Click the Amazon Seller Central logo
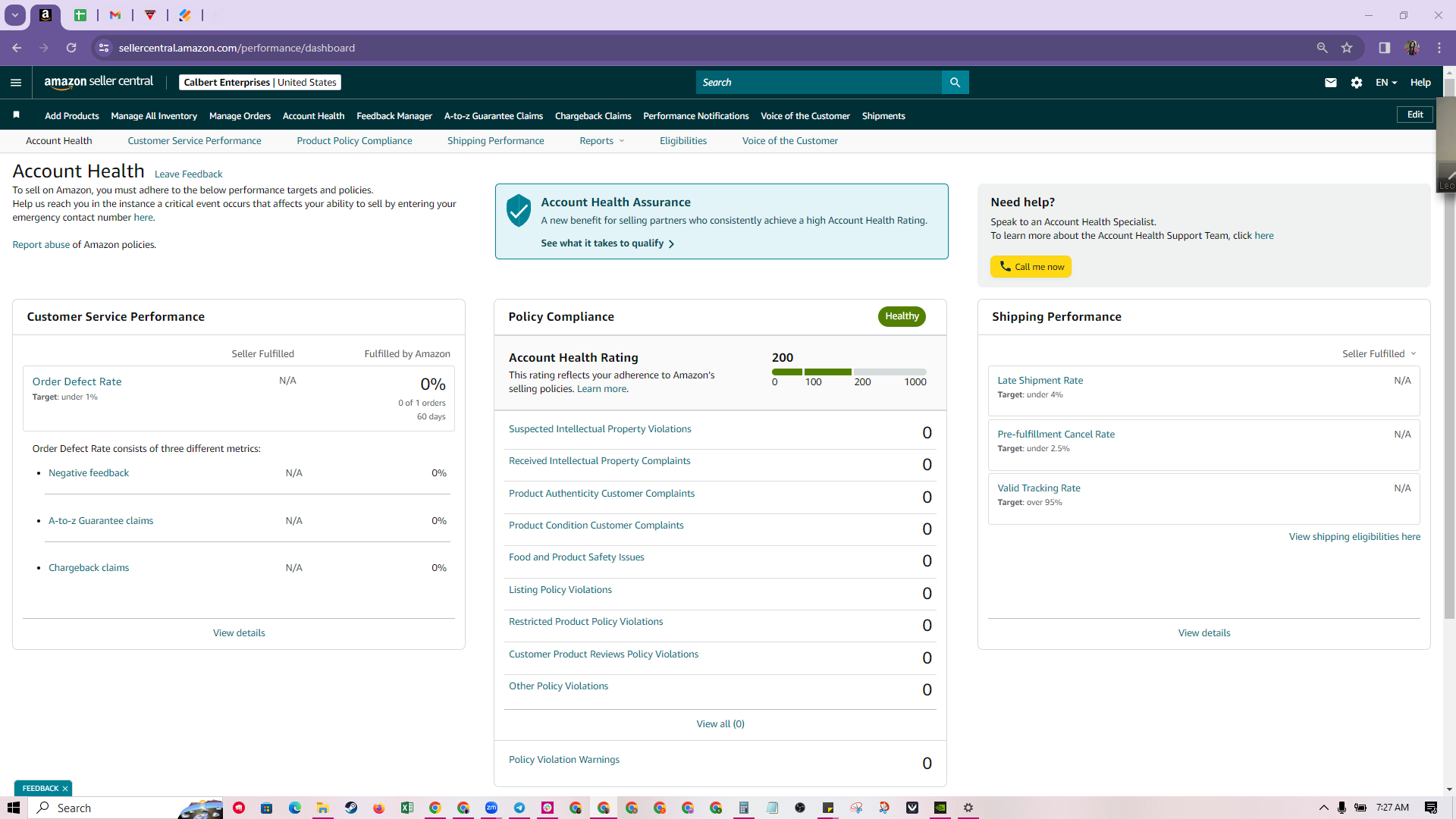Screen dimensions: 1456x819 [99, 82]
